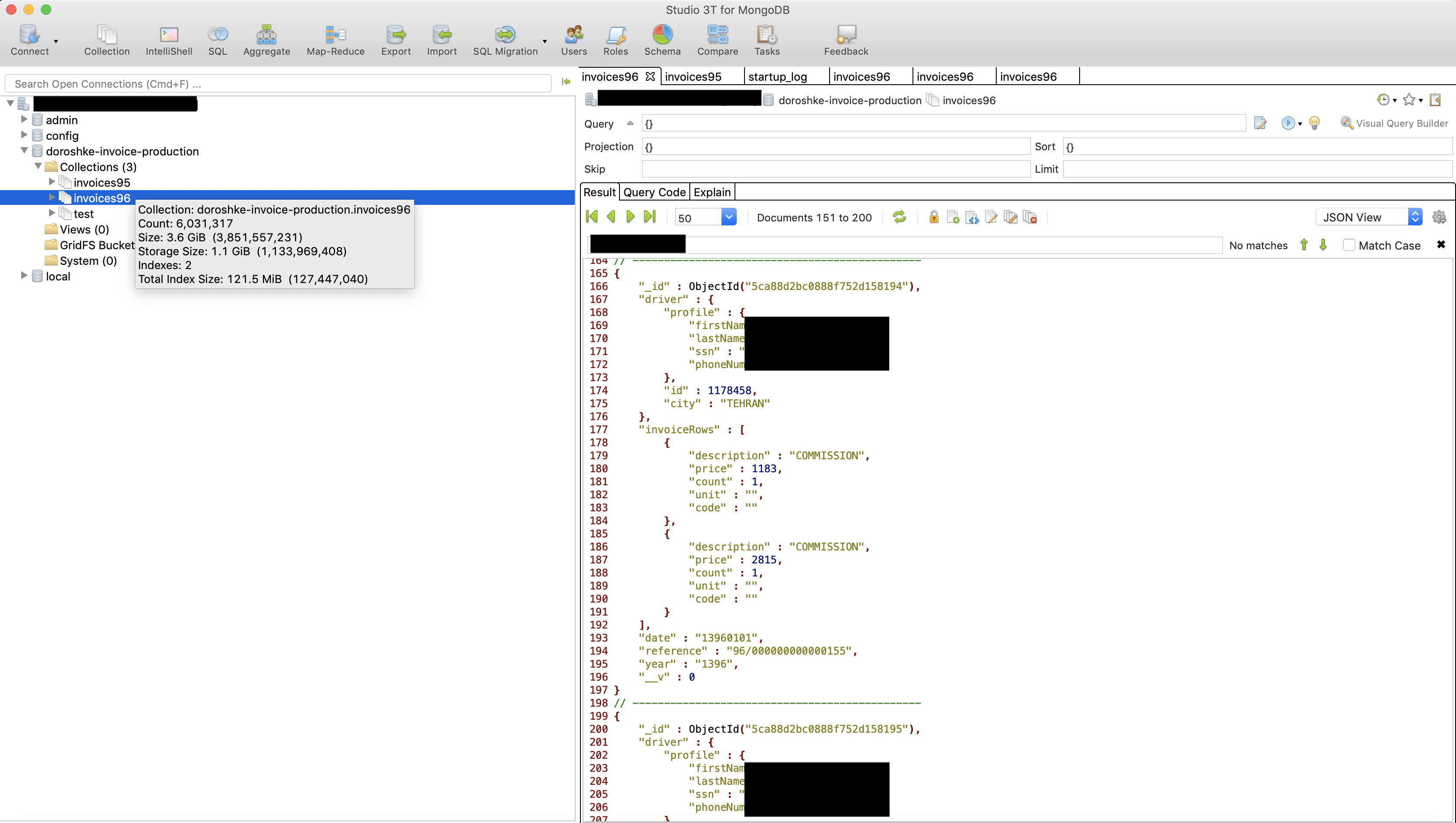The image size is (1456, 823).
Task: Jump to the last results page
Action: click(650, 217)
